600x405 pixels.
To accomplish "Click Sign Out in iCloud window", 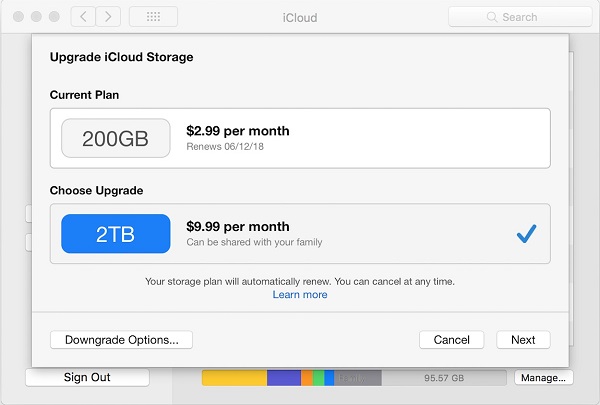I will (87, 377).
